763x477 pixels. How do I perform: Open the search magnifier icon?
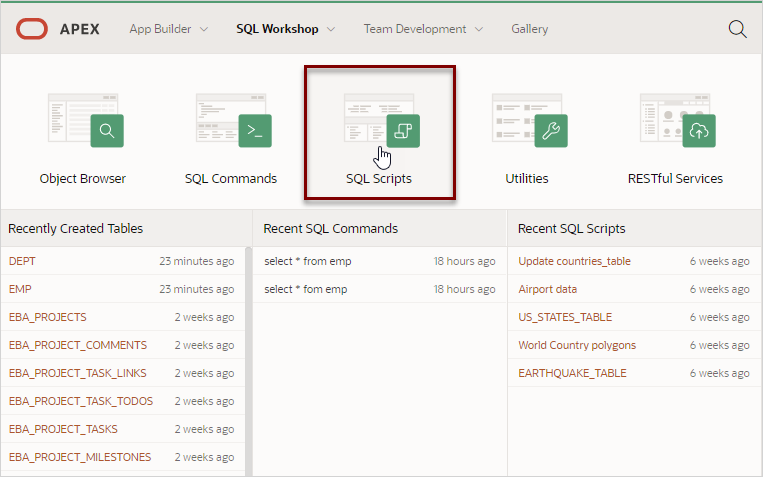[x=737, y=29]
